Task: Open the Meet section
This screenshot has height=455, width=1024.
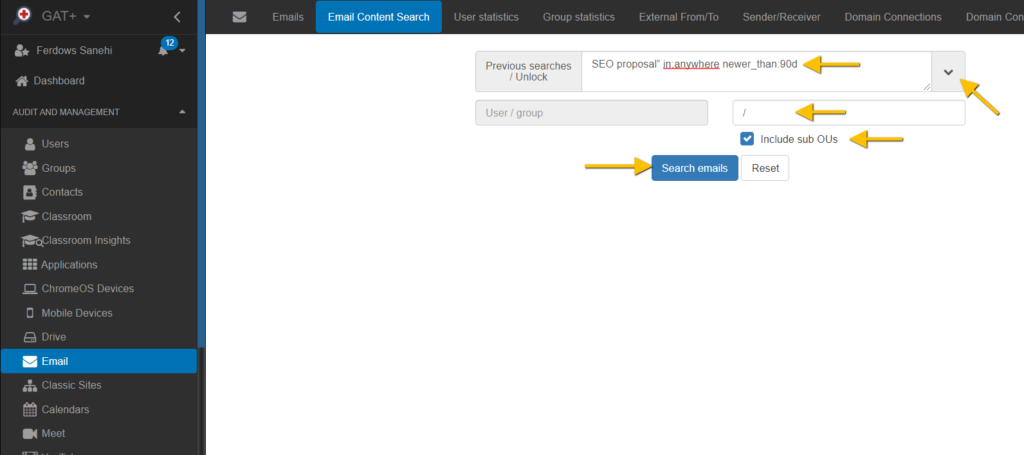Action: click(x=53, y=433)
